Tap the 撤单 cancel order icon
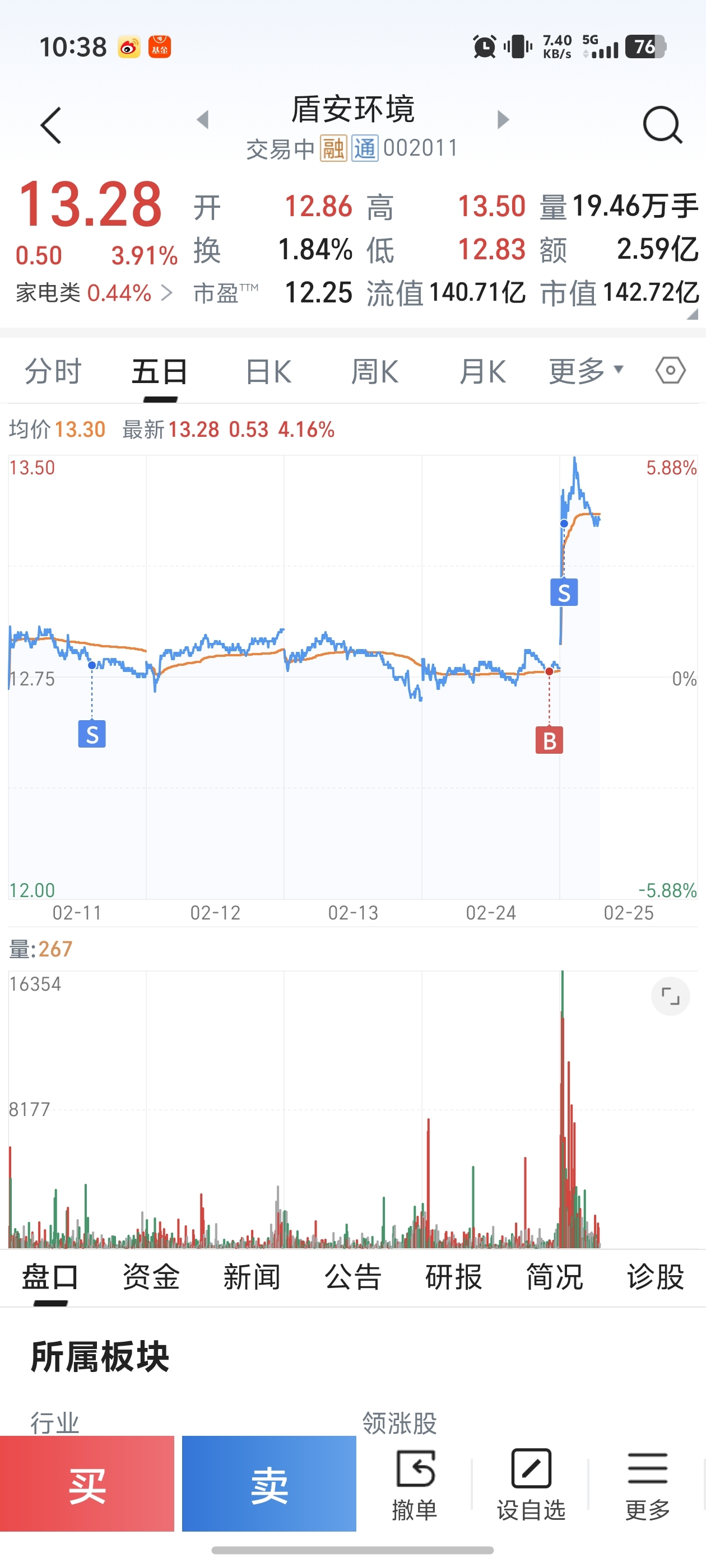 click(x=415, y=1483)
